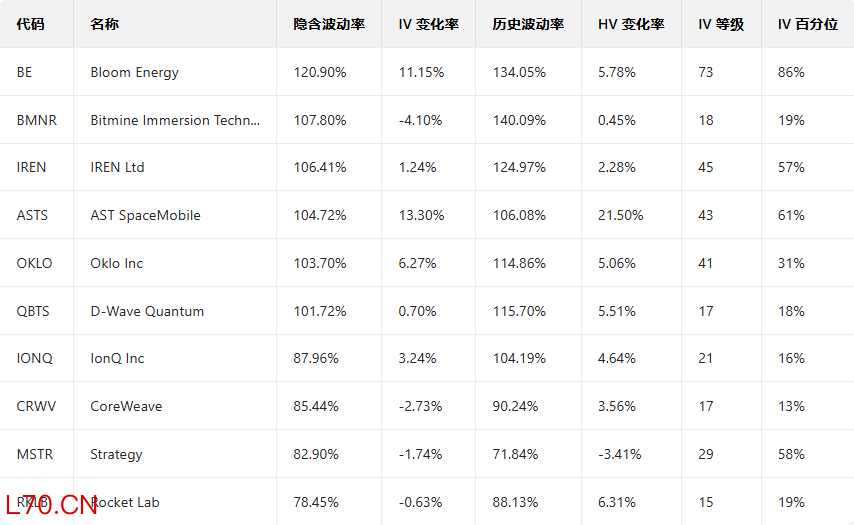Click the 名称 column header
Image resolution: width=854 pixels, height=525 pixels.
[105, 25]
